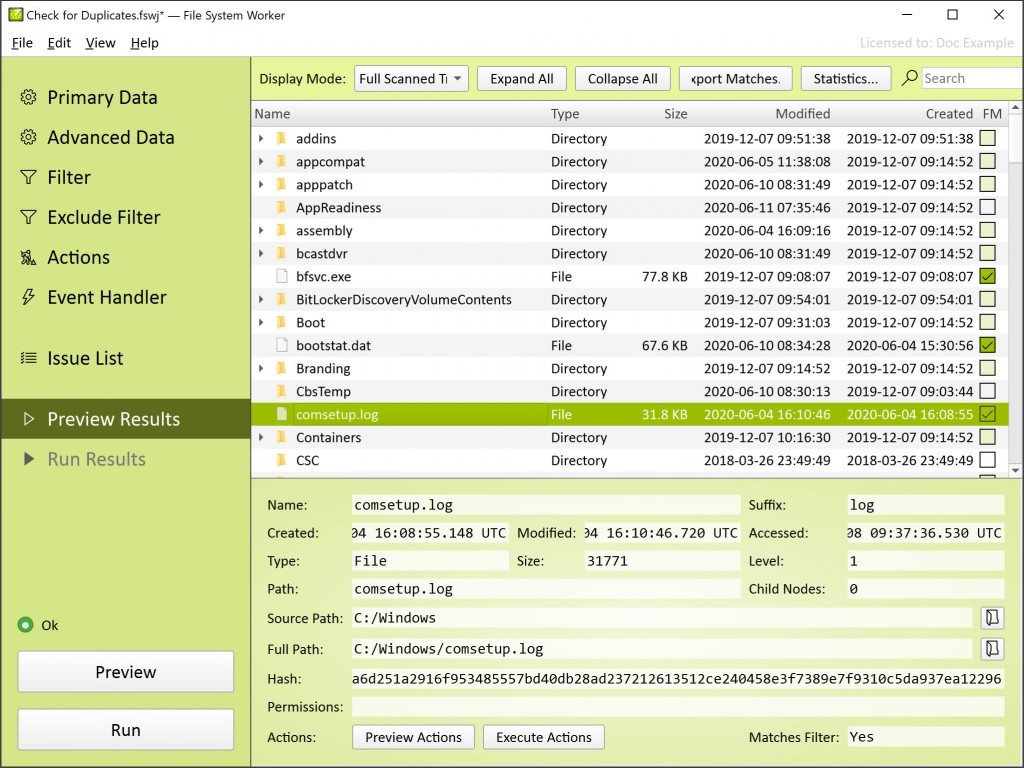Click the Exclude Filter funnel icon
Screen dimensions: 1024x768
tap(28, 217)
